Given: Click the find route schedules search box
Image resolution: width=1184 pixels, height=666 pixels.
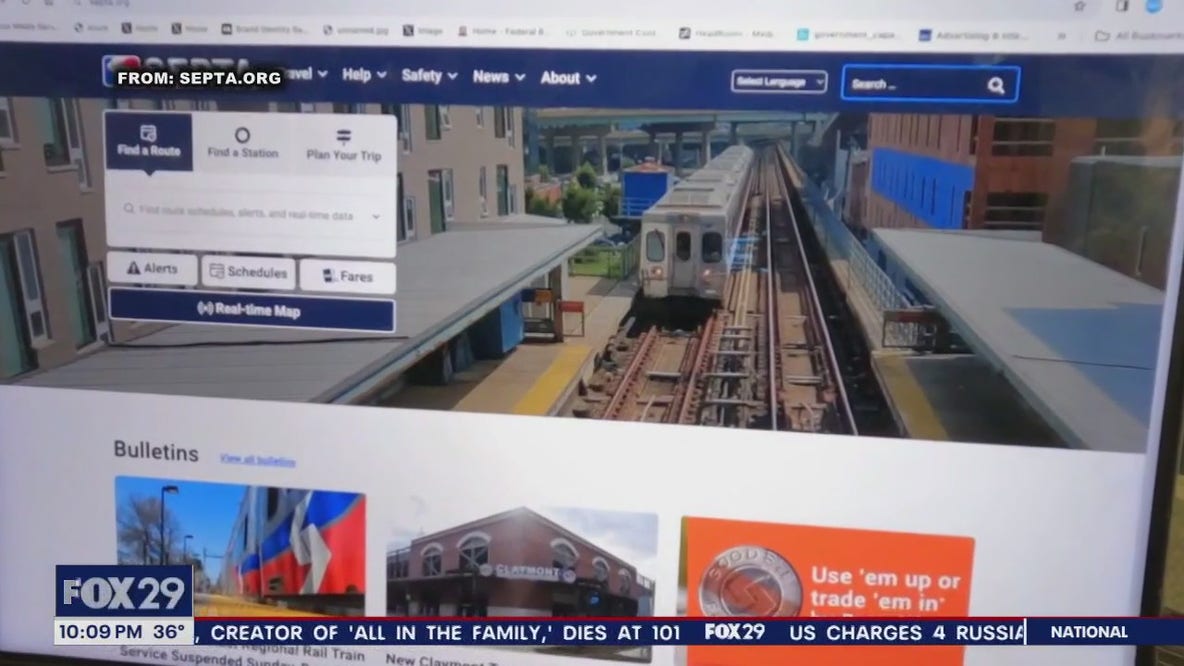Looking at the screenshot, I should 251,212.
